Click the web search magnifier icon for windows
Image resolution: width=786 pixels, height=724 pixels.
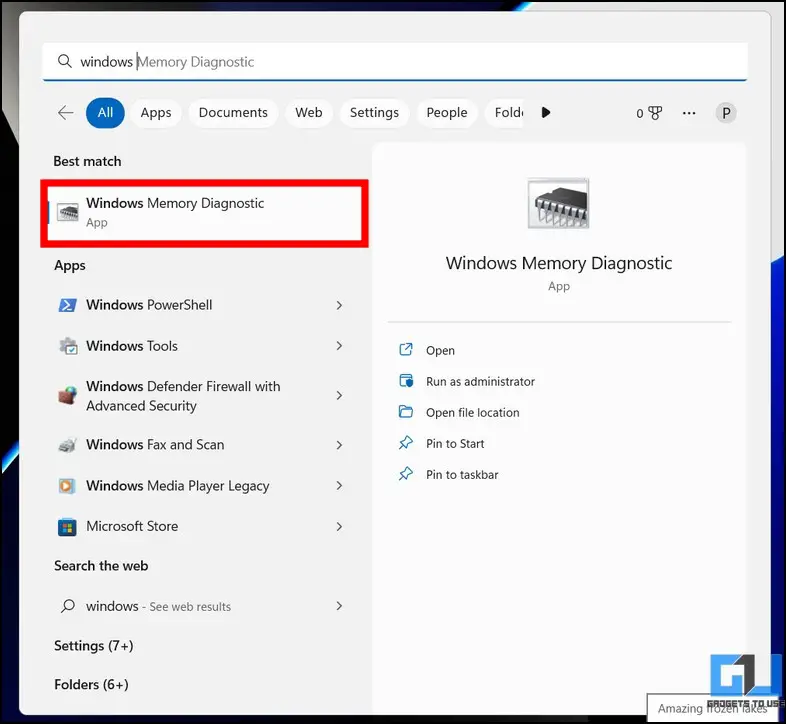click(68, 606)
